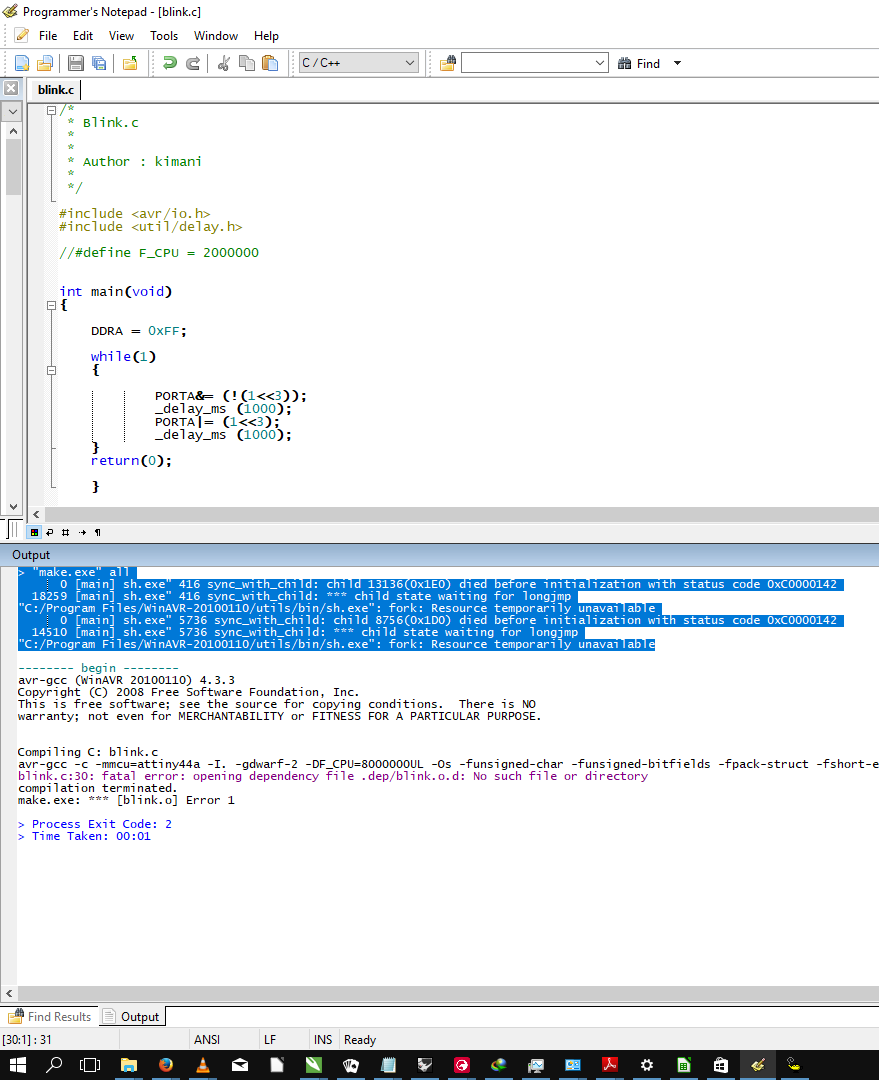Viewport: 879px width, 1080px height.
Task: Click the Paste clipboard icon
Action: (x=270, y=63)
